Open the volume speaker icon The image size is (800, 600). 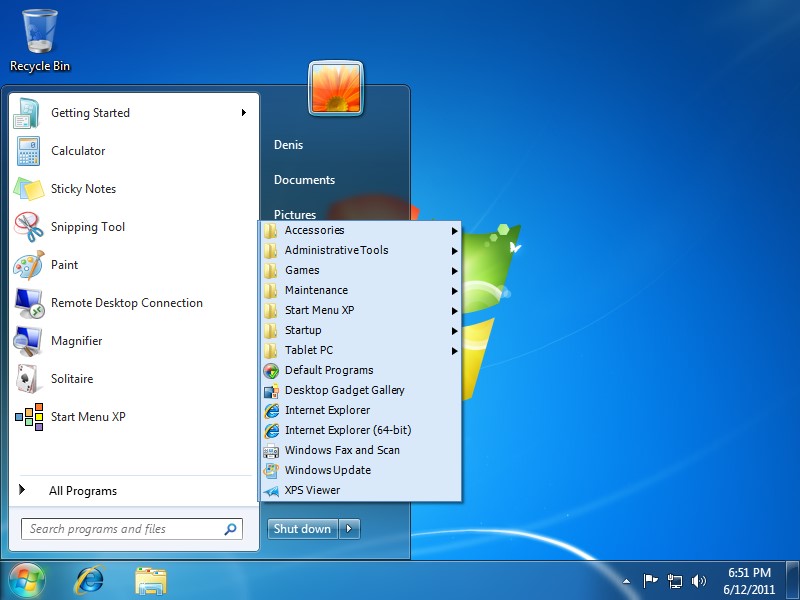pyautogui.click(x=698, y=581)
